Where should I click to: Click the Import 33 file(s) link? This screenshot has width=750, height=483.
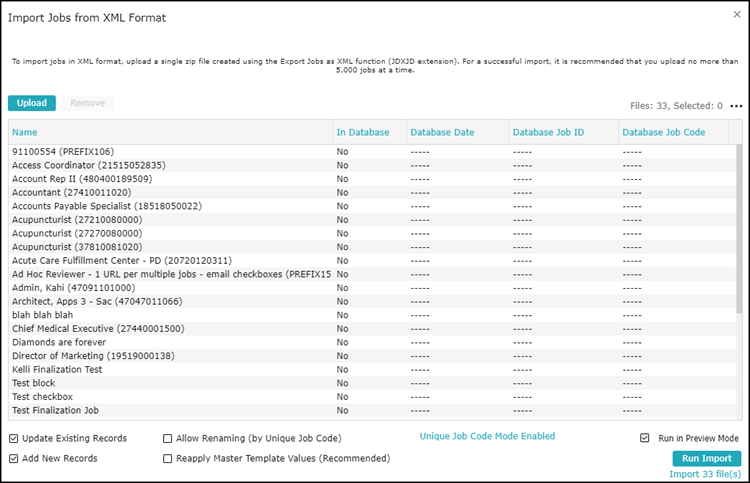(705, 473)
